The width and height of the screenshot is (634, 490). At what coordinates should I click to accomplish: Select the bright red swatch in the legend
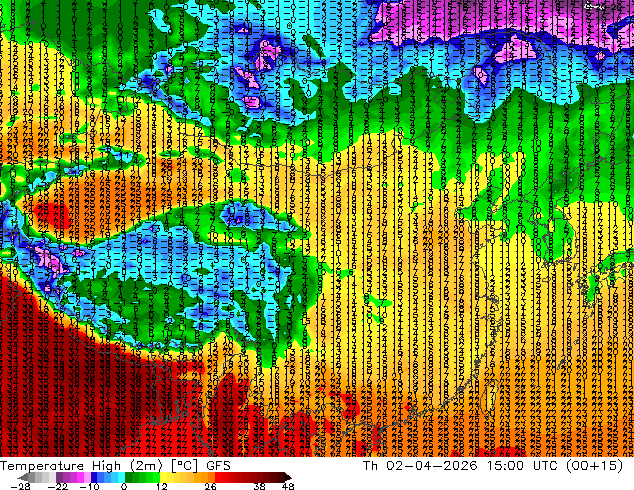(x=218, y=477)
